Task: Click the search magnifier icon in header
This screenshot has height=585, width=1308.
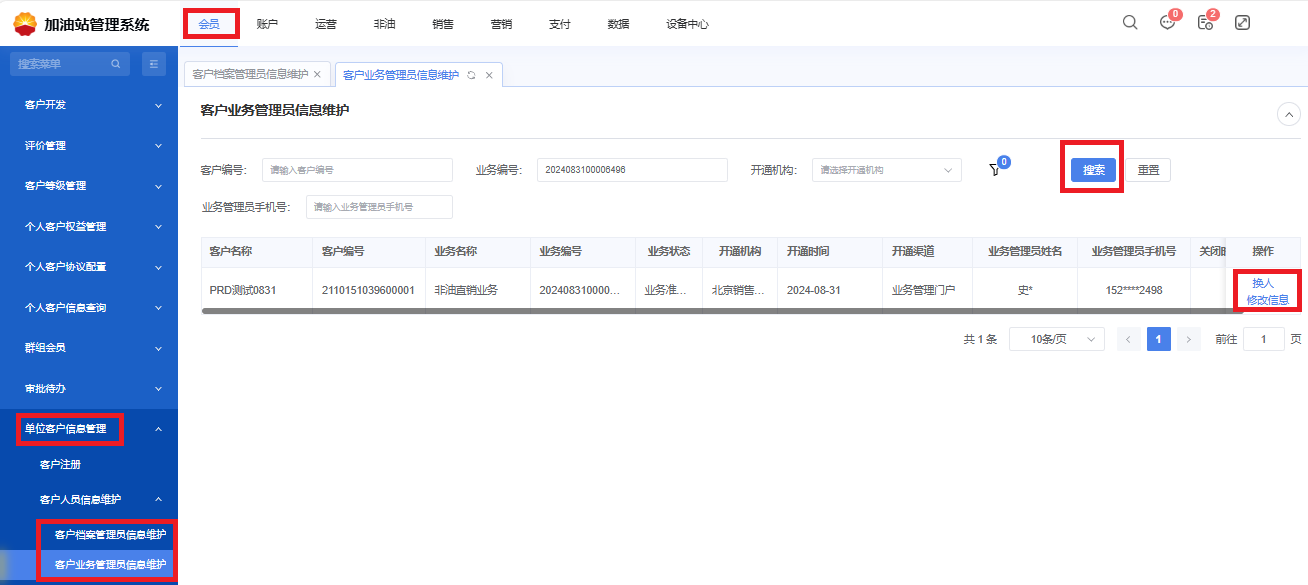Action: [x=1130, y=23]
